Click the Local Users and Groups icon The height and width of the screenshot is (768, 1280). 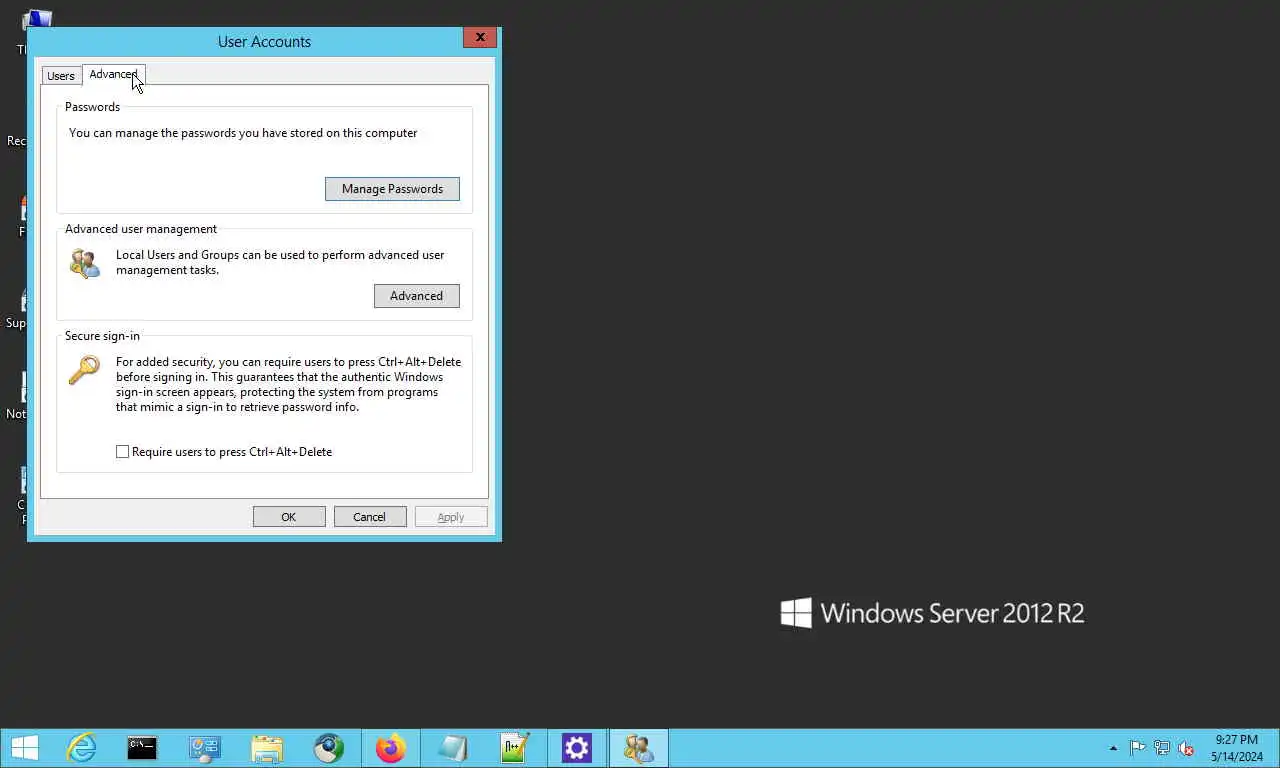pyautogui.click(x=85, y=264)
